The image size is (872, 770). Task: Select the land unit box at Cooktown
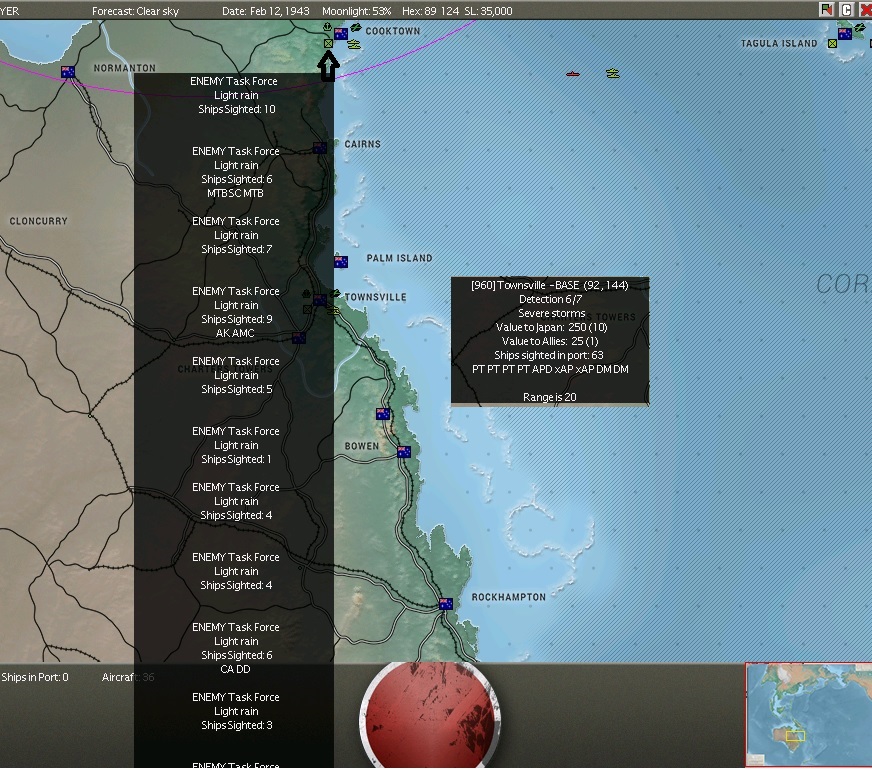coord(328,43)
